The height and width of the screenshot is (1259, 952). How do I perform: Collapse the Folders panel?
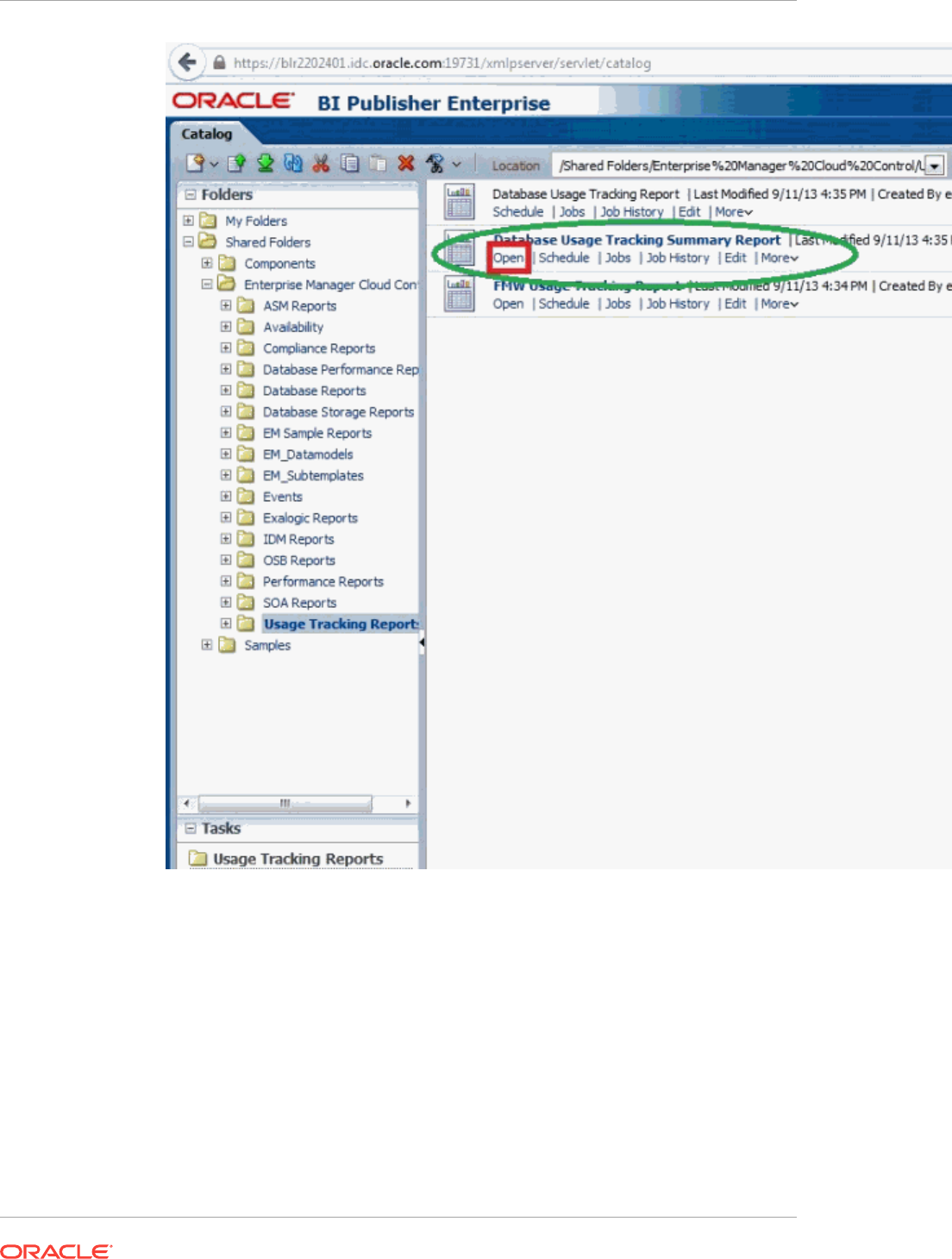tap(191, 195)
